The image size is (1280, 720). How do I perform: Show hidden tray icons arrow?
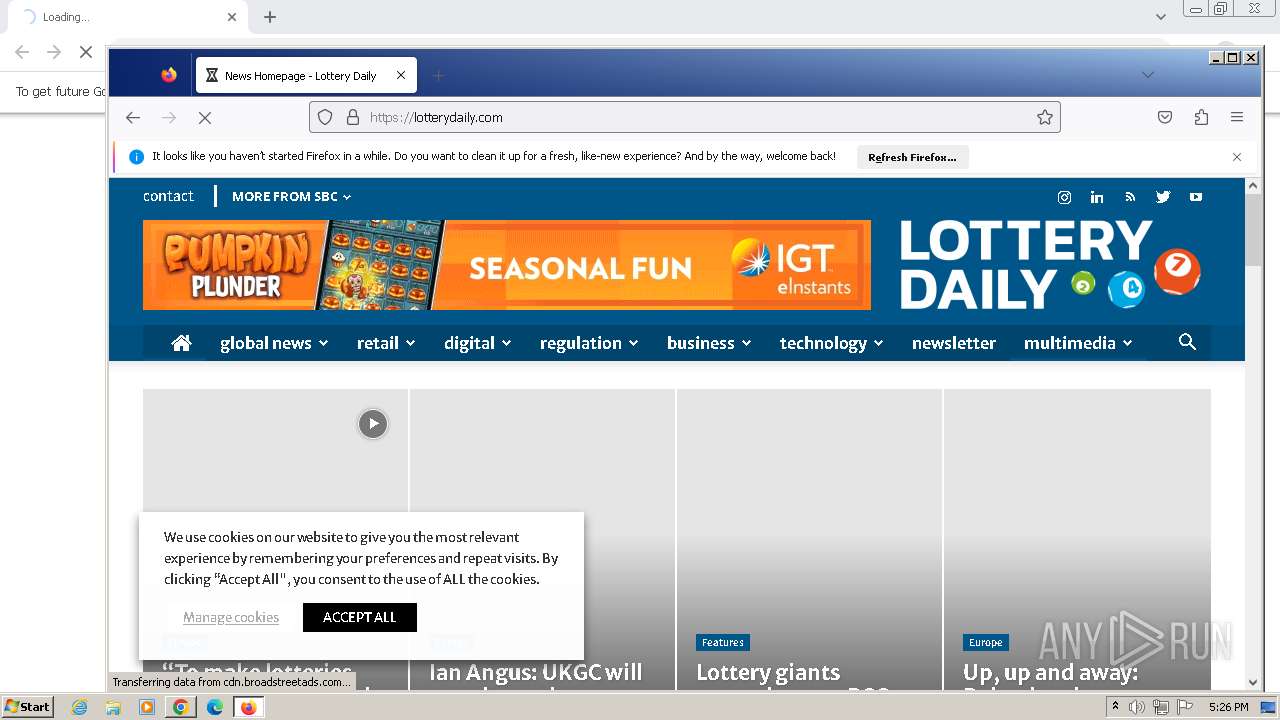click(x=1115, y=706)
